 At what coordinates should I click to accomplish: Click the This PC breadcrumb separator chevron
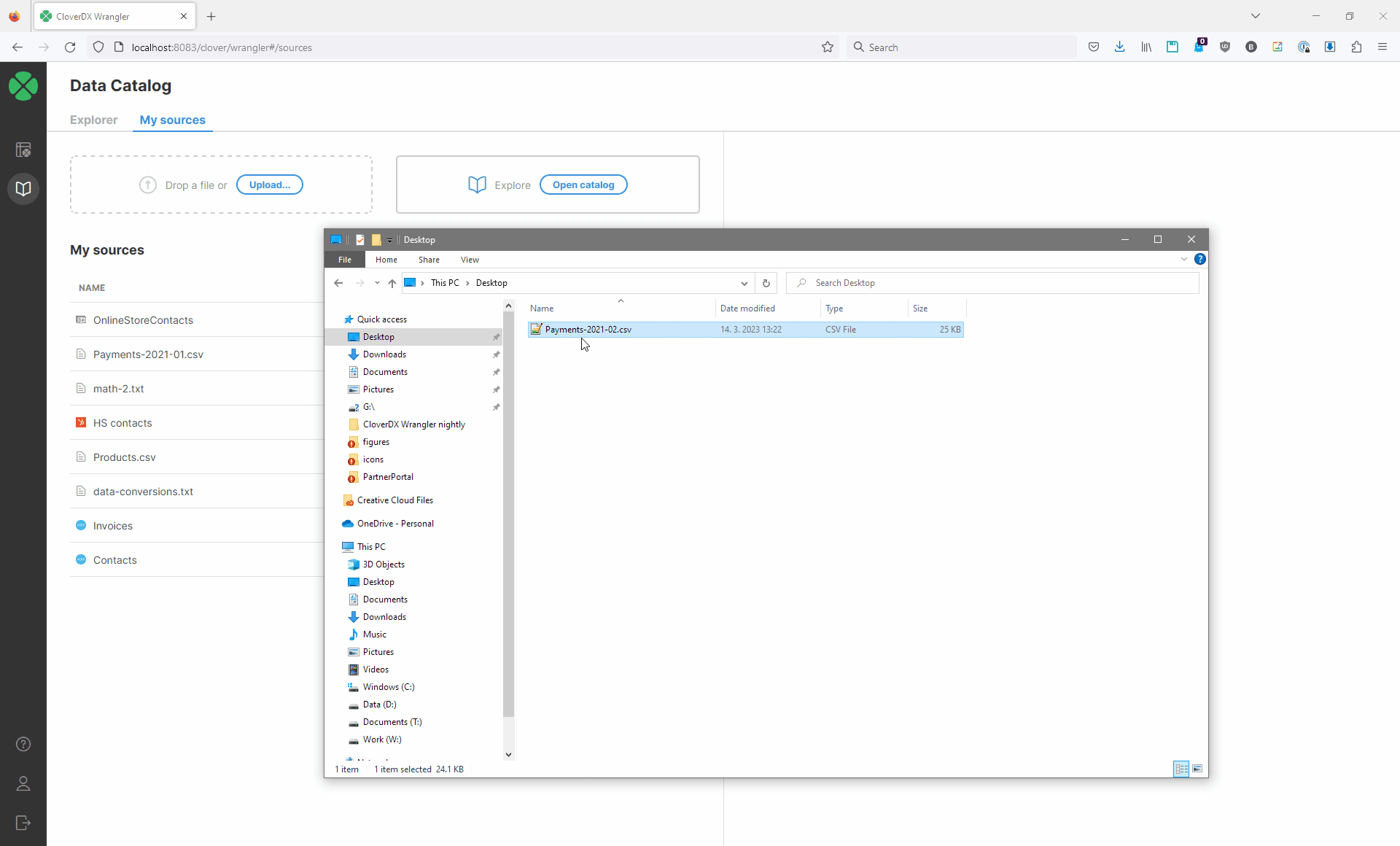click(x=467, y=283)
